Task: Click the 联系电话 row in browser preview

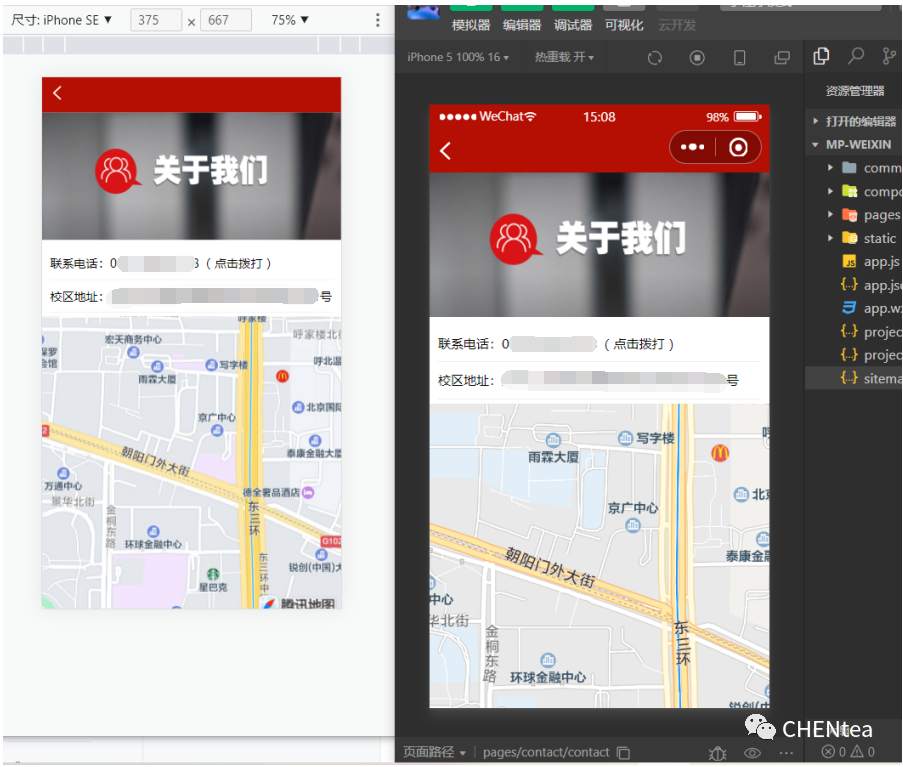Action: (x=191, y=264)
